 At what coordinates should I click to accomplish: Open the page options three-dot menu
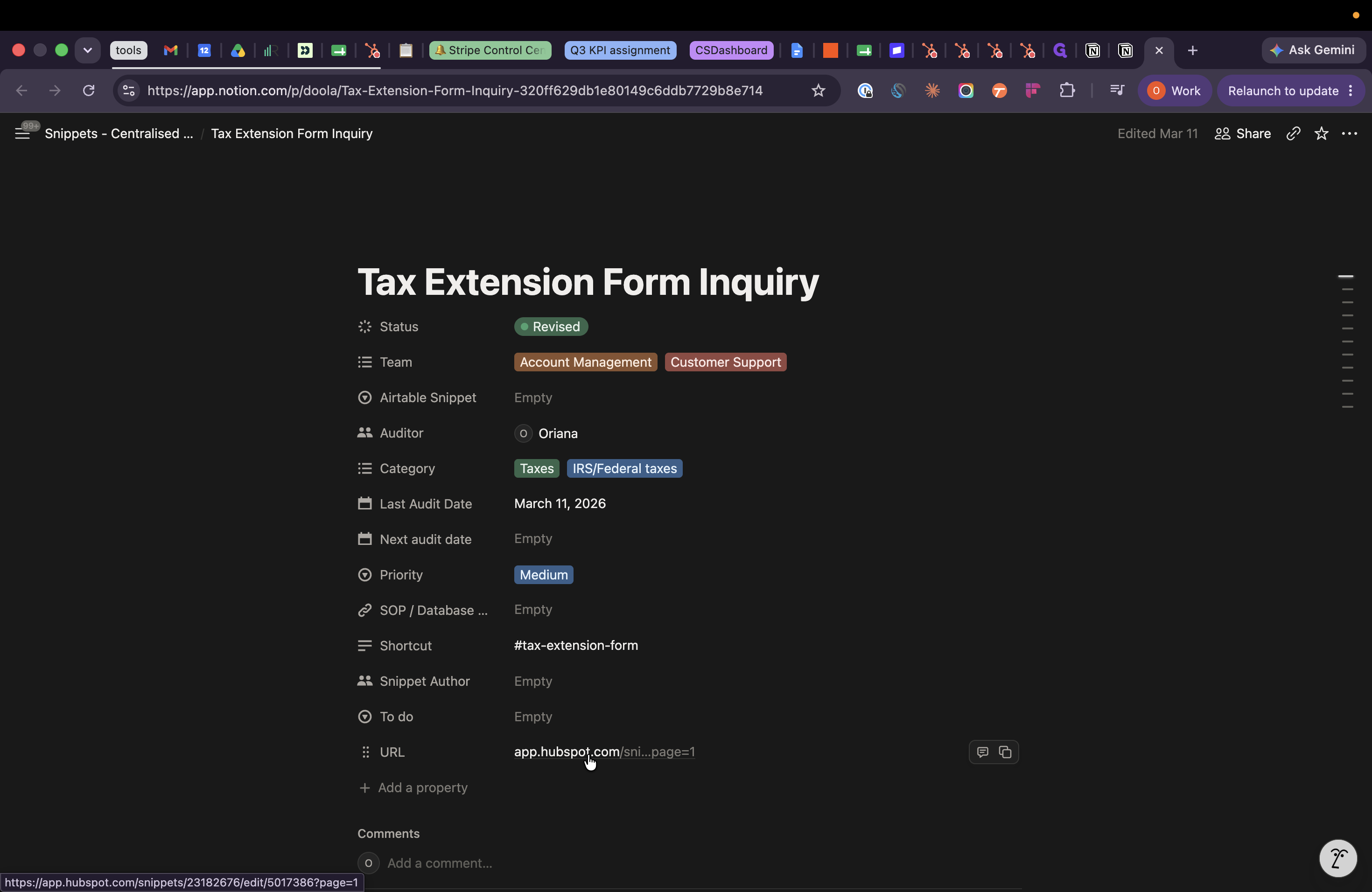click(1350, 134)
